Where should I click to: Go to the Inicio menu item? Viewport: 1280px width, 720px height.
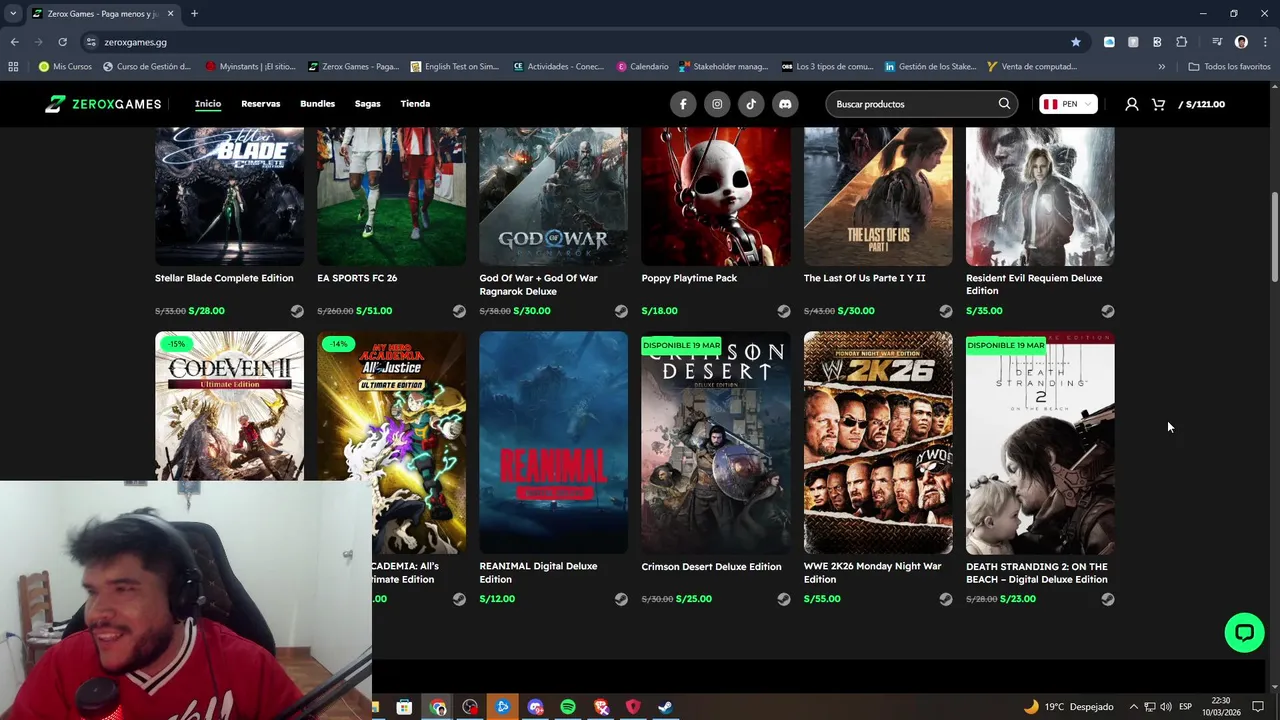(x=208, y=104)
